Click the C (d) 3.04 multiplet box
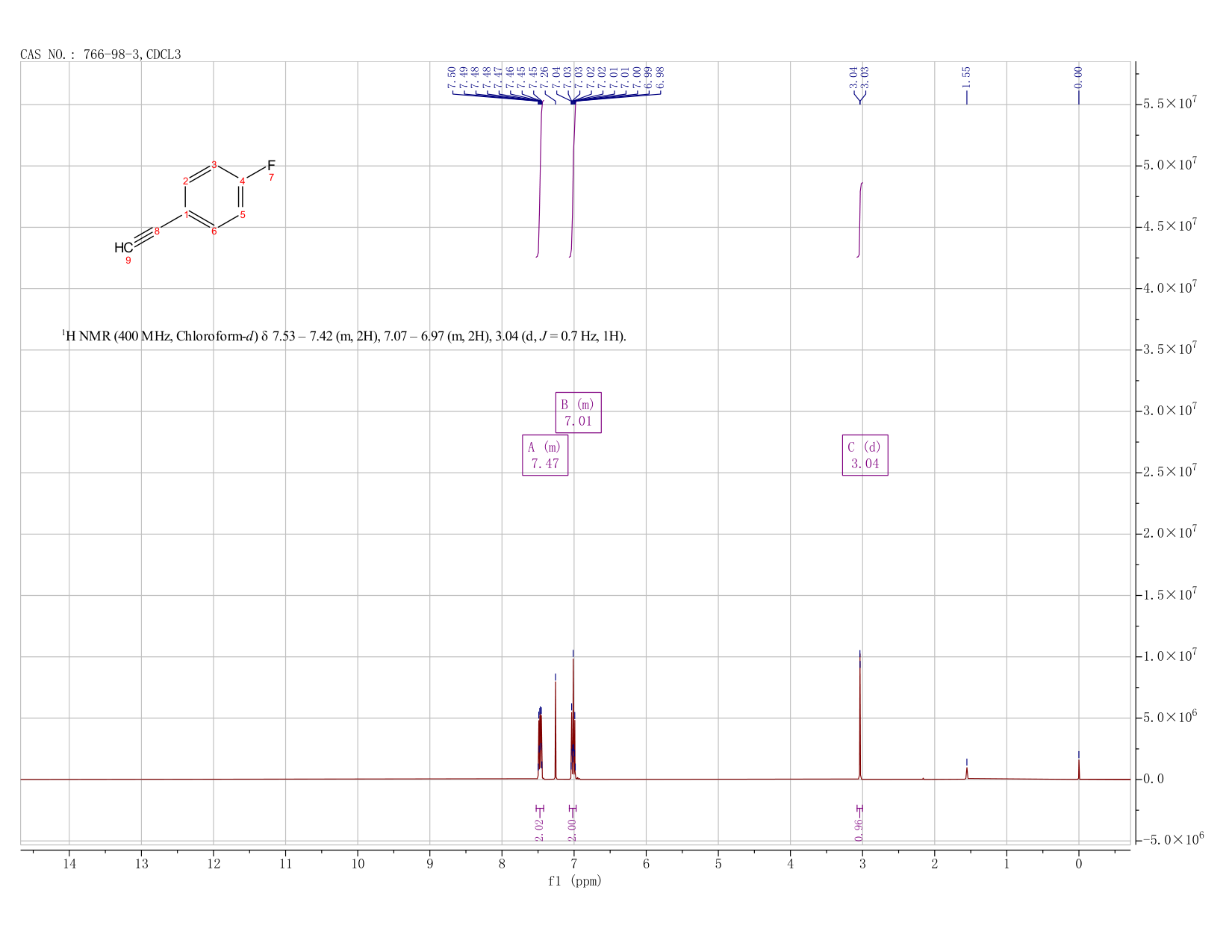Viewport: 1232px width, 952px height. (x=865, y=455)
